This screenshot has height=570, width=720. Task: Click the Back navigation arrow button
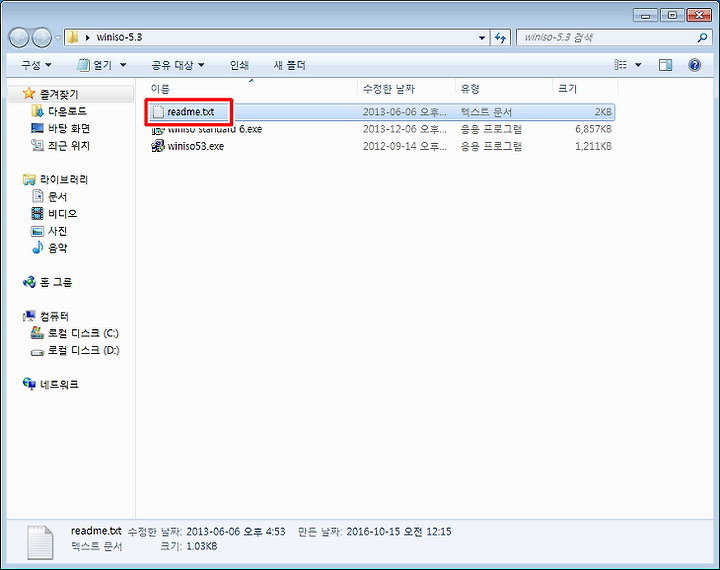pyautogui.click(x=19, y=38)
